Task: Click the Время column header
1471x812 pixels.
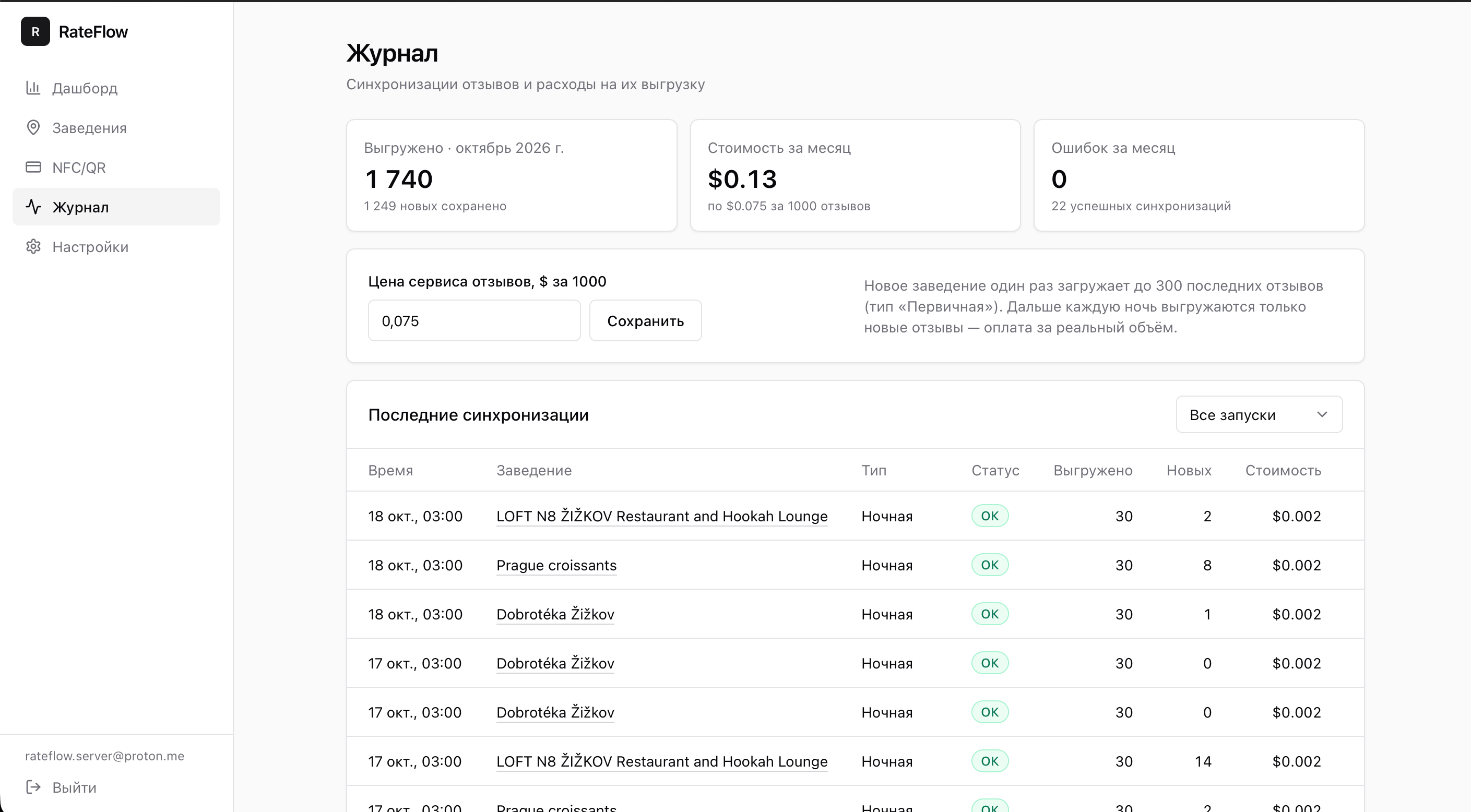Action: (x=390, y=471)
